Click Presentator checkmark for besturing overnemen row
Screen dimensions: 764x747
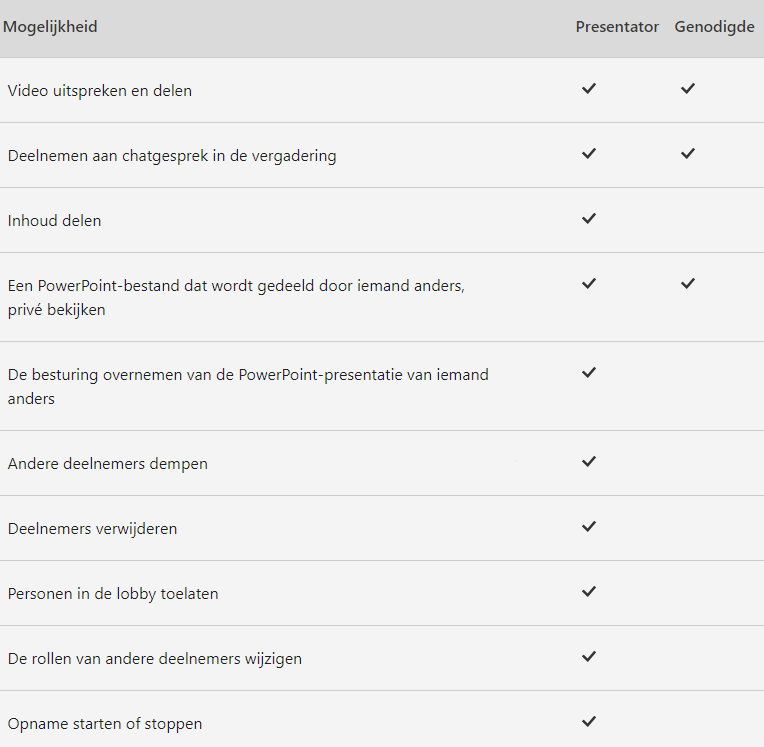[x=589, y=373]
